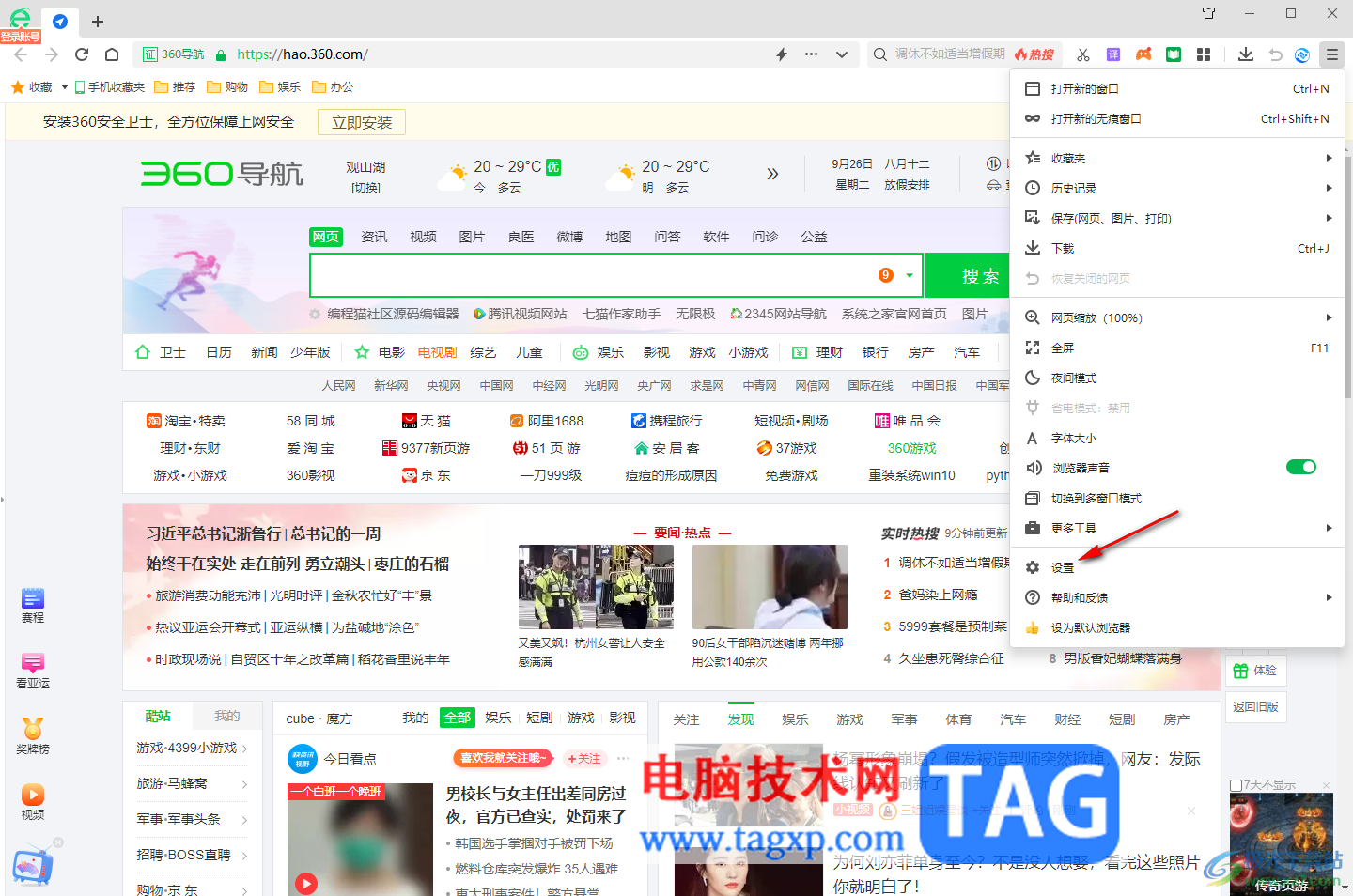Open the orange game controller icon
The width and height of the screenshot is (1353, 896).
1143,54
